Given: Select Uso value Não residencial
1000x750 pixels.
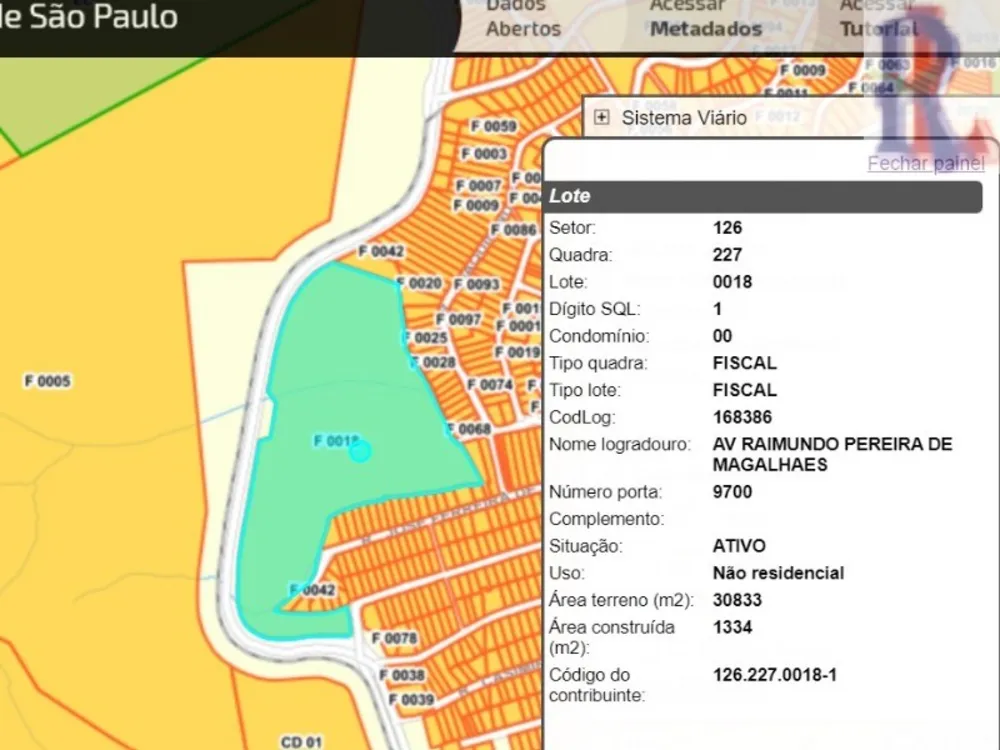Looking at the screenshot, I should (778, 573).
